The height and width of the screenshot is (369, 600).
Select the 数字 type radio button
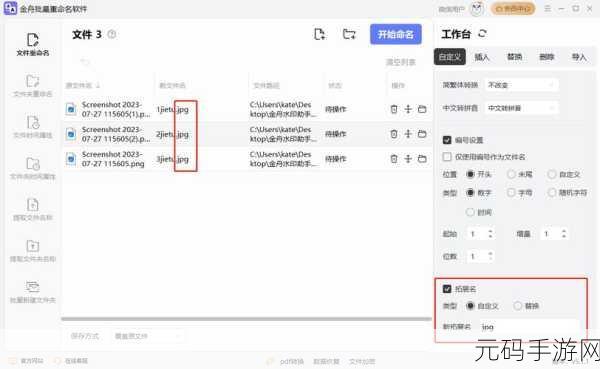(x=470, y=193)
